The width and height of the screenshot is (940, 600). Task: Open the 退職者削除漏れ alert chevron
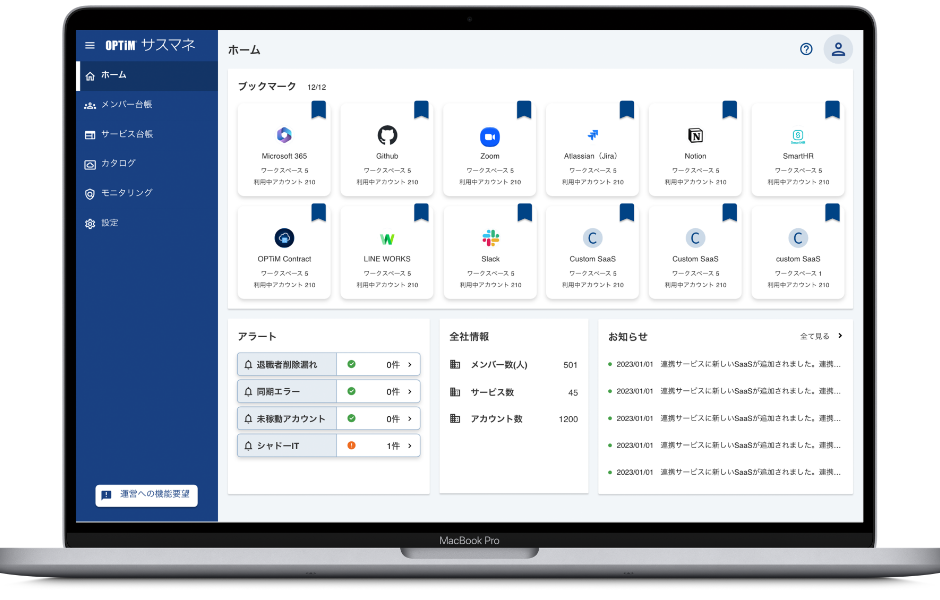click(411, 364)
